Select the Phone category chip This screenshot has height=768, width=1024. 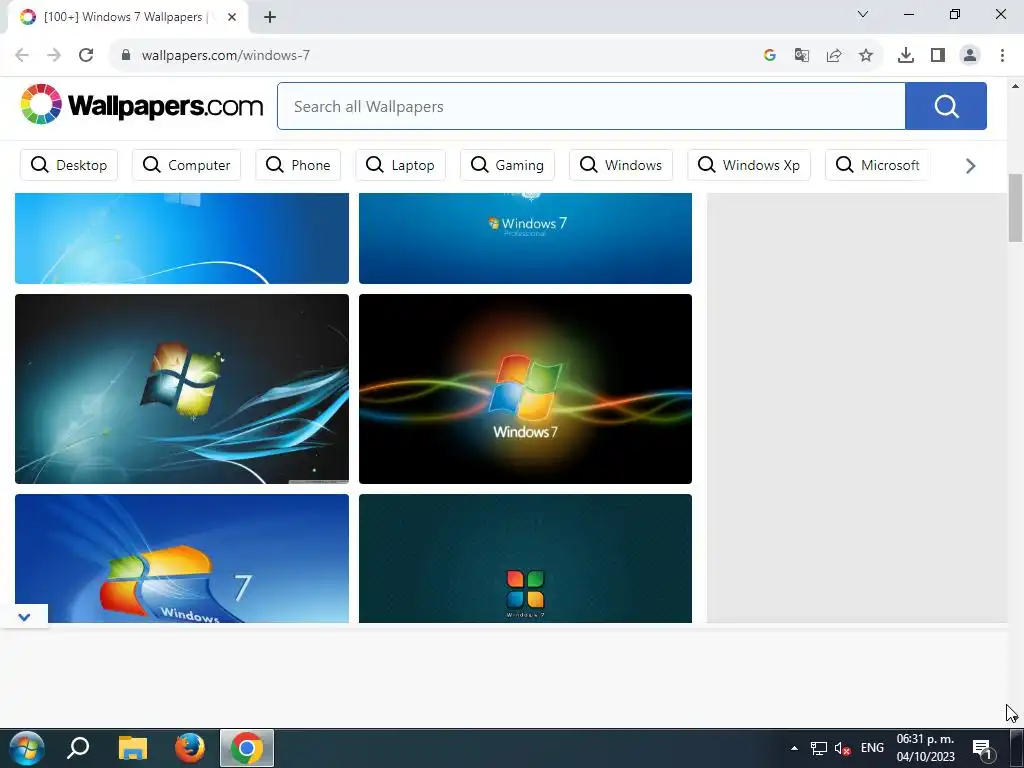click(298, 165)
